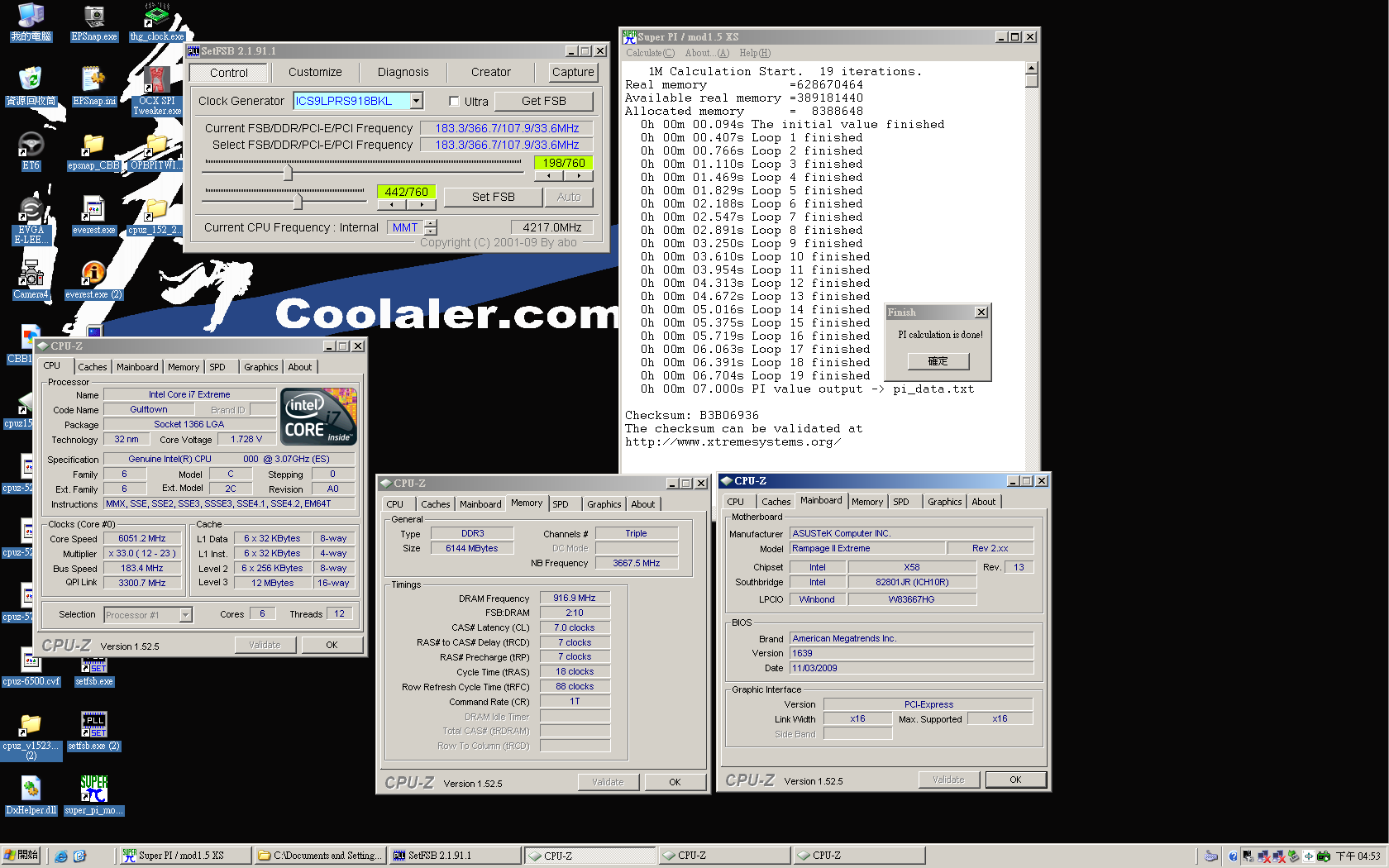Open Calculate menu in Super PI
Image resolution: width=1389 pixels, height=868 pixels.
click(650, 53)
